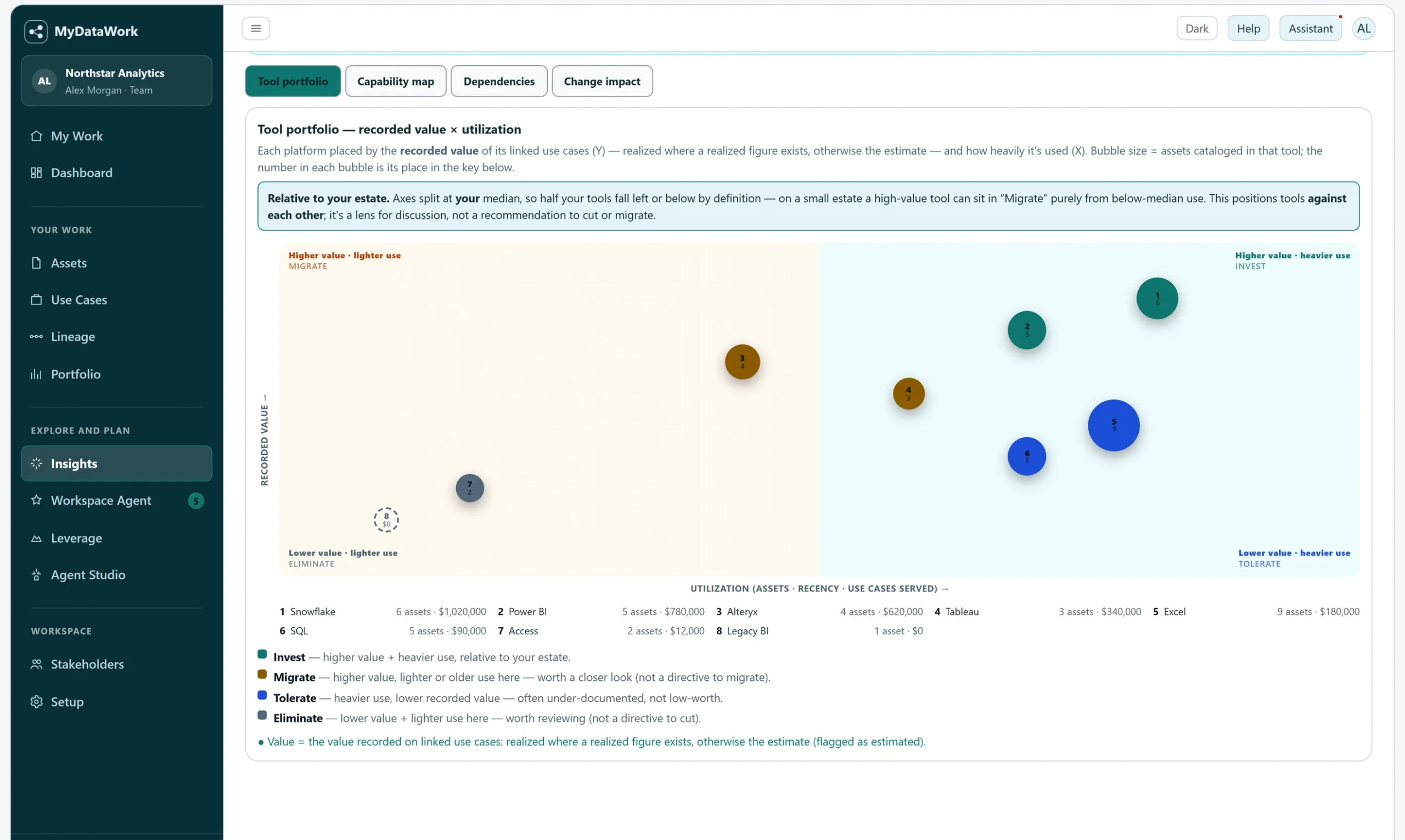
Task: Click the Leverage icon in sidebar
Action: (36, 538)
